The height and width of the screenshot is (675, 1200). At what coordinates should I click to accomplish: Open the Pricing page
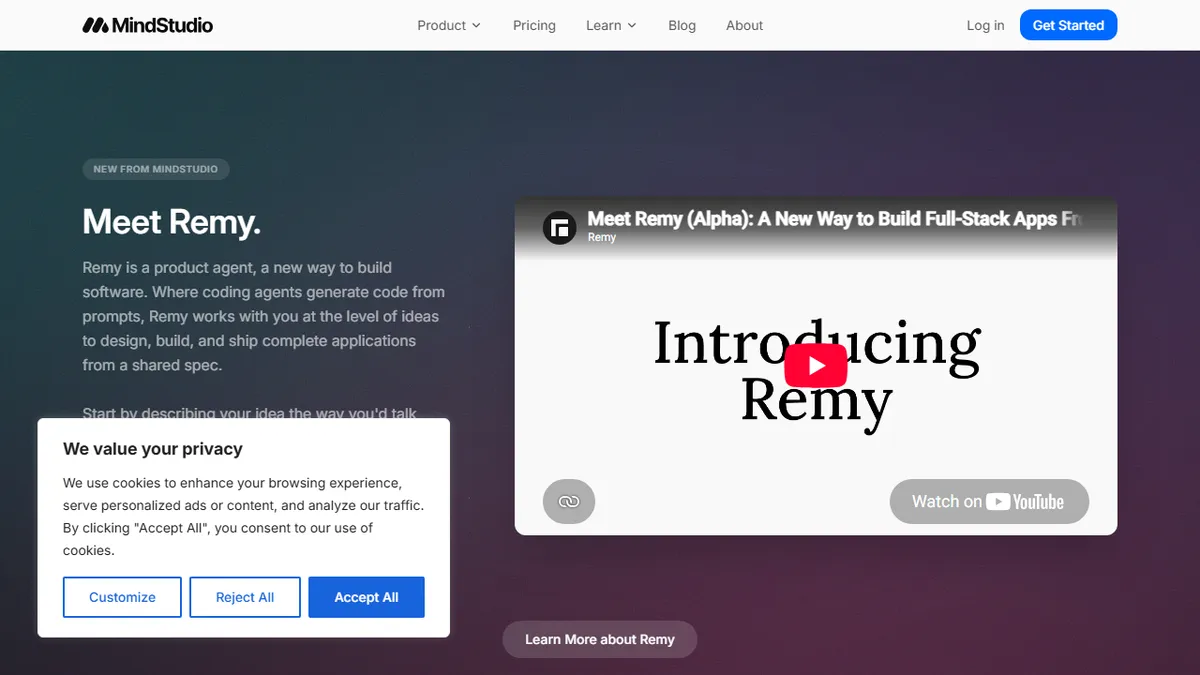click(534, 25)
